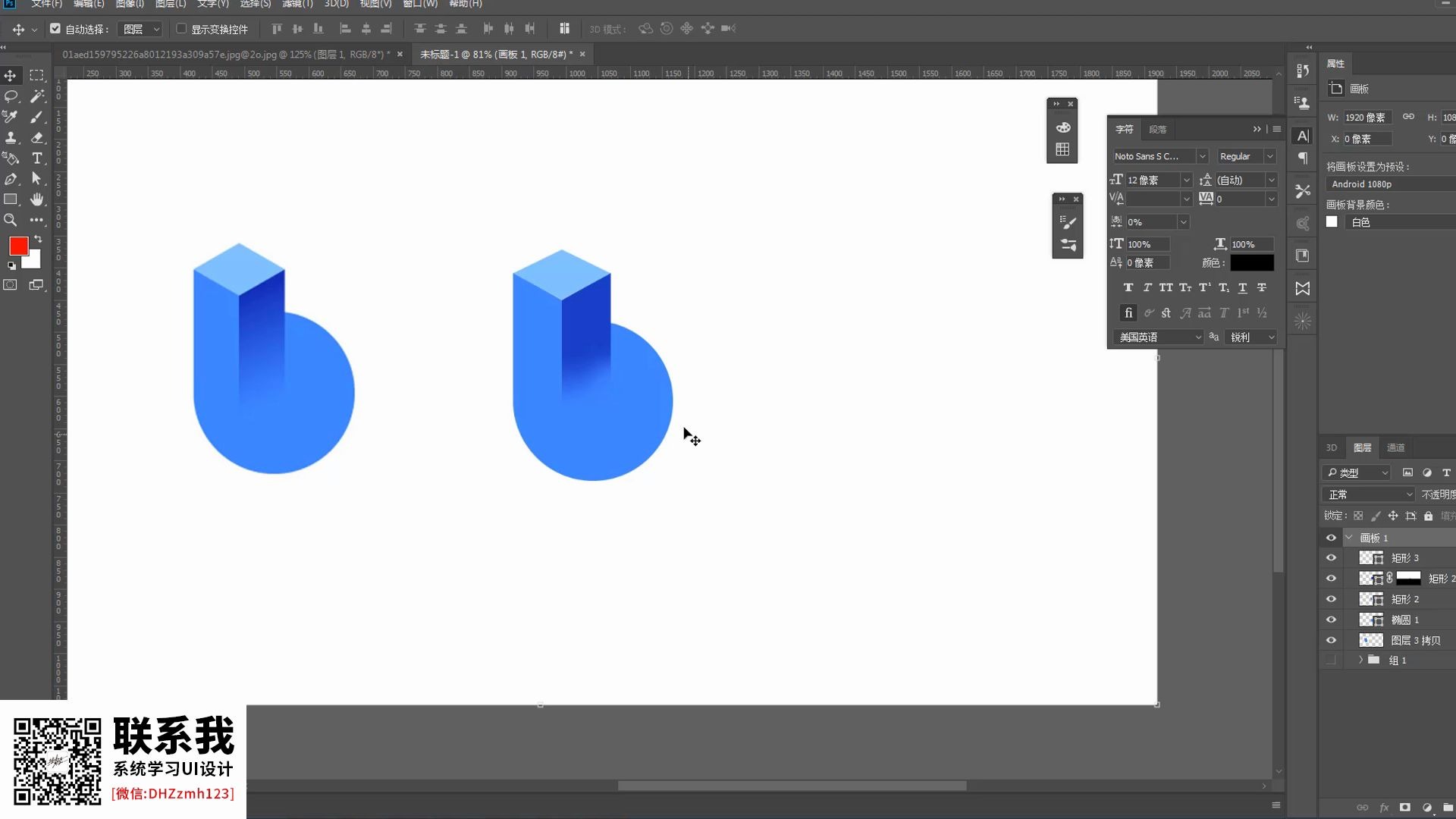Select the Lasso tool
1456x819 pixels.
11,96
